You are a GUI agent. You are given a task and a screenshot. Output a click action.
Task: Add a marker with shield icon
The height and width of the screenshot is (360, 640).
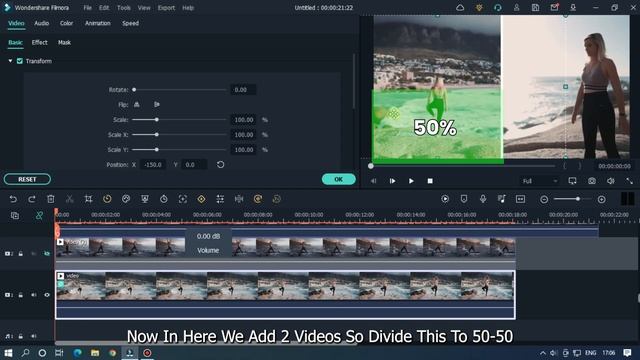coord(464,199)
